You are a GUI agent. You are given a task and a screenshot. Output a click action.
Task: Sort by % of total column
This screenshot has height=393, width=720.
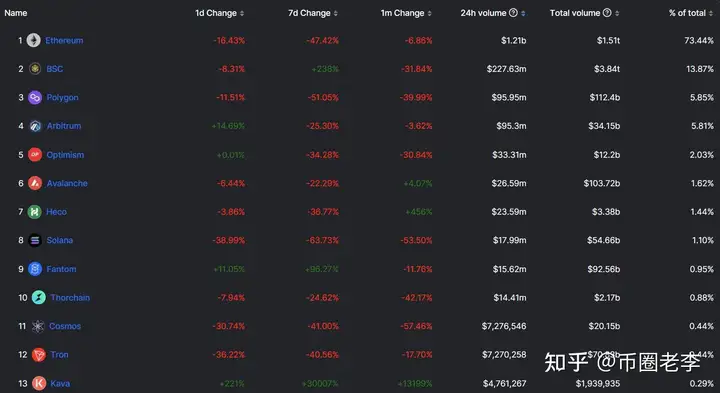click(x=691, y=13)
